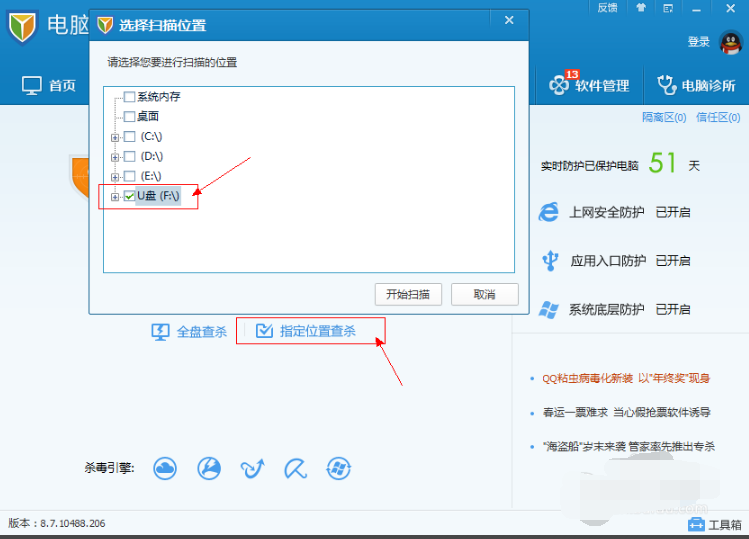The image size is (749, 539).
Task: Check the 系统内存 checkbox
Action: (129, 97)
